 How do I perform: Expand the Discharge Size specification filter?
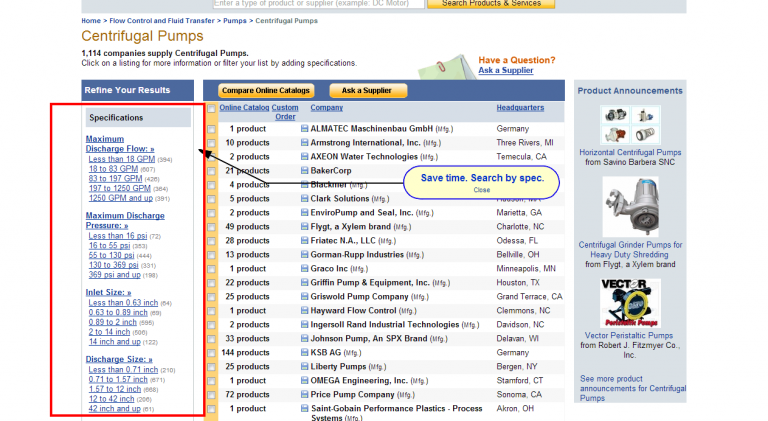coord(118,359)
